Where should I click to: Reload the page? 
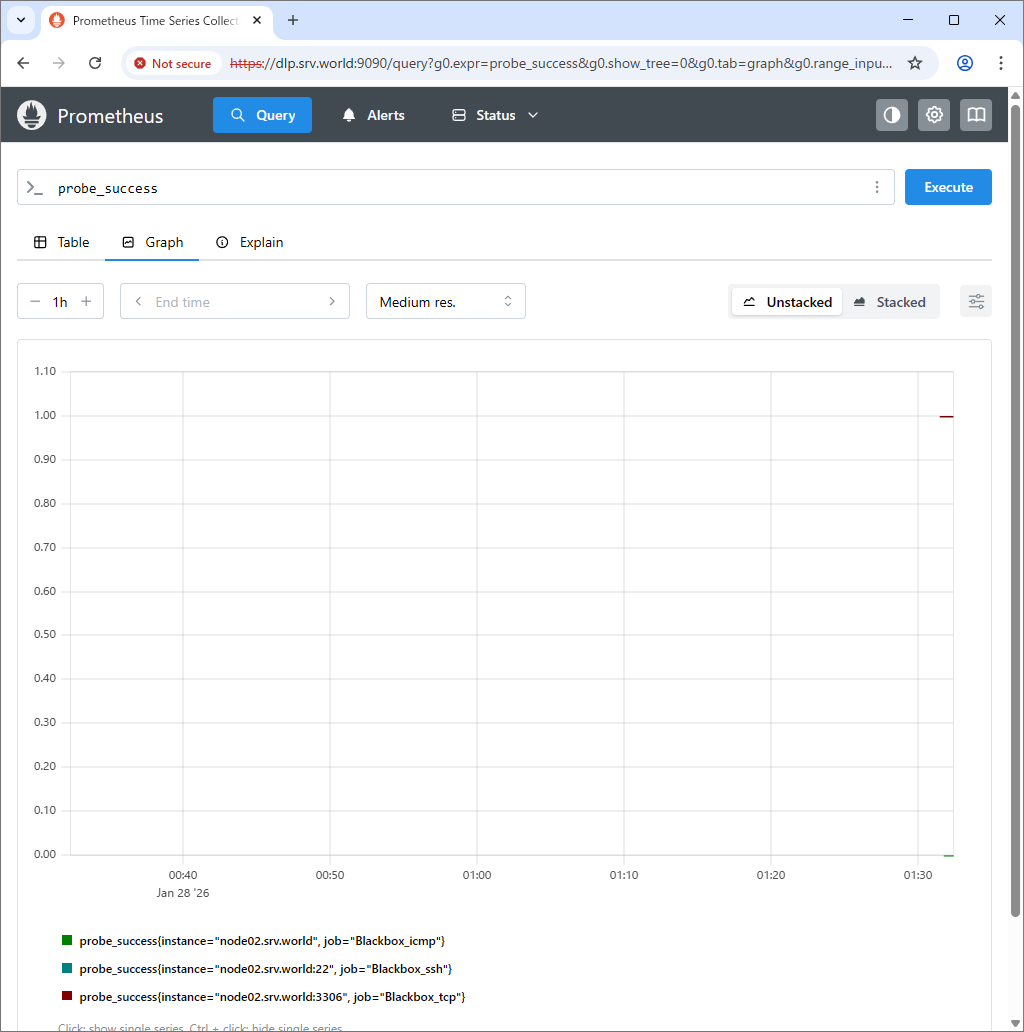tap(95, 63)
